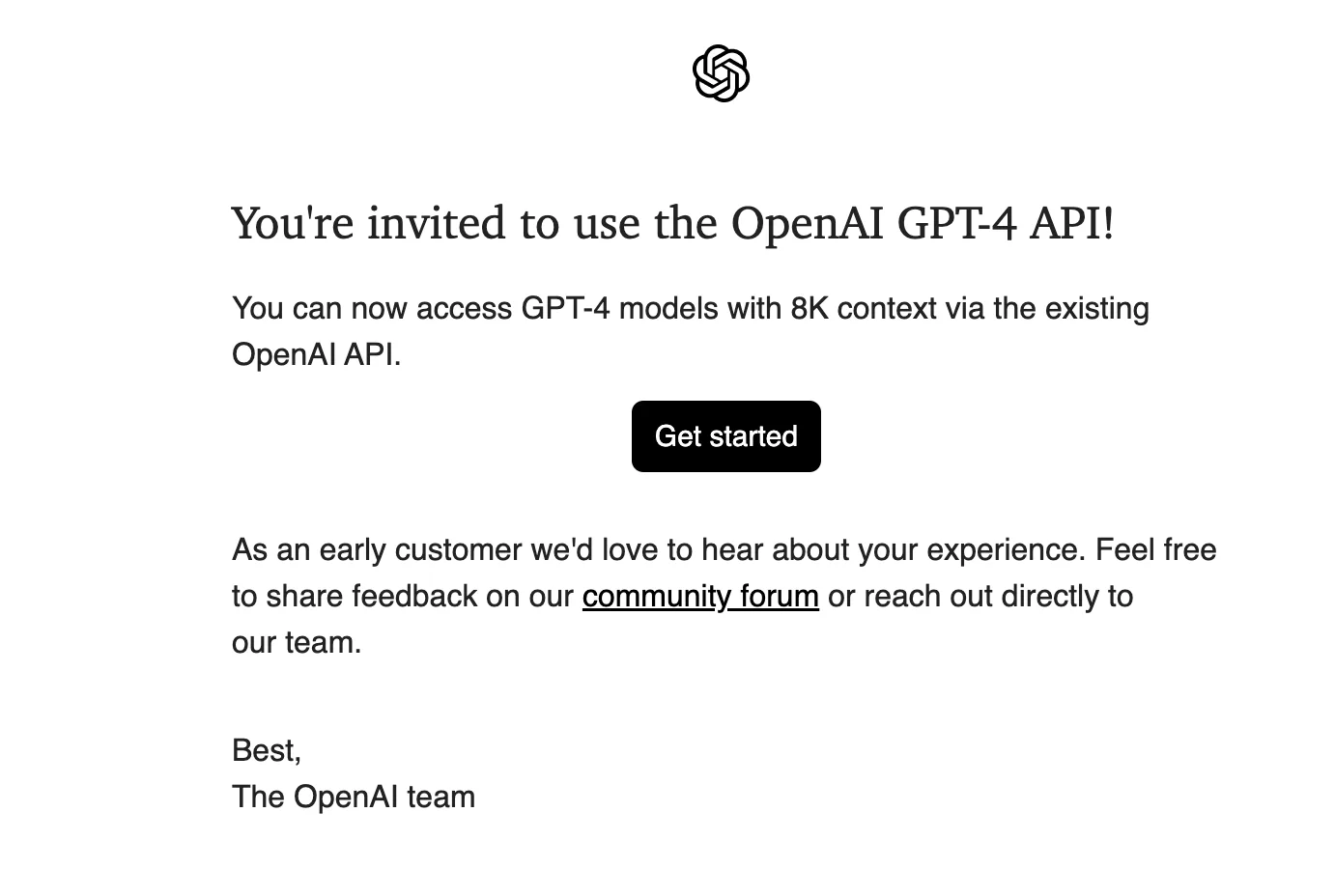Click the "8K context" phrase
This screenshot has height=896, width=1335.
864,309
